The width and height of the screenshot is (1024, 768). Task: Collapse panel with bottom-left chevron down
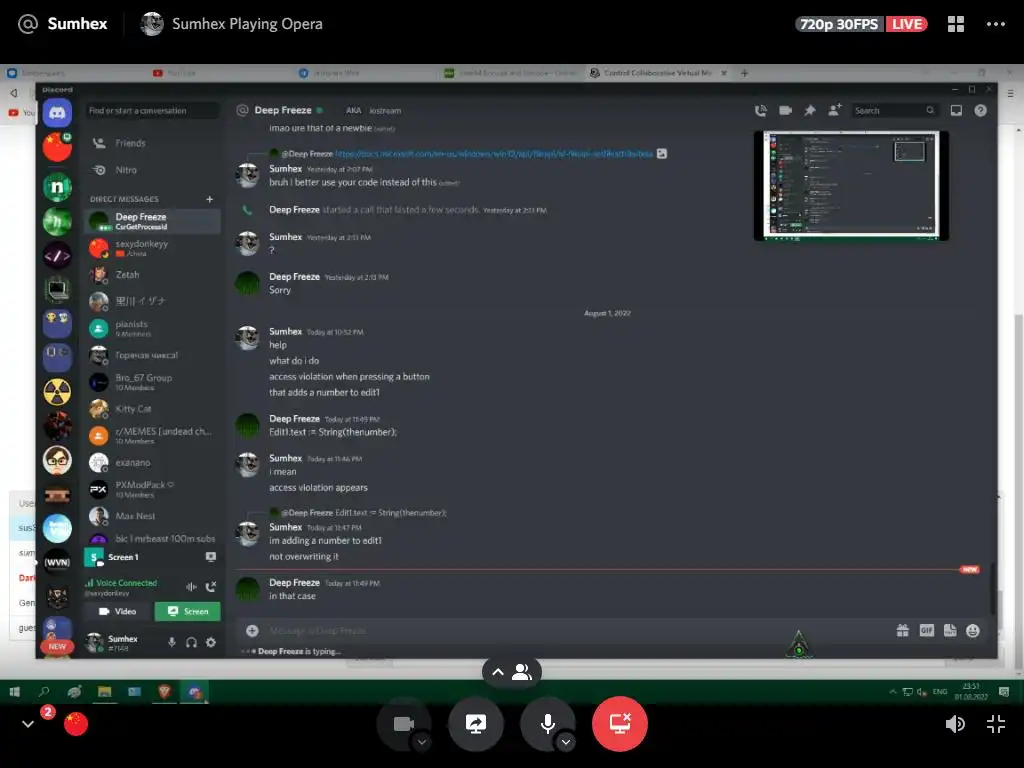coord(27,724)
